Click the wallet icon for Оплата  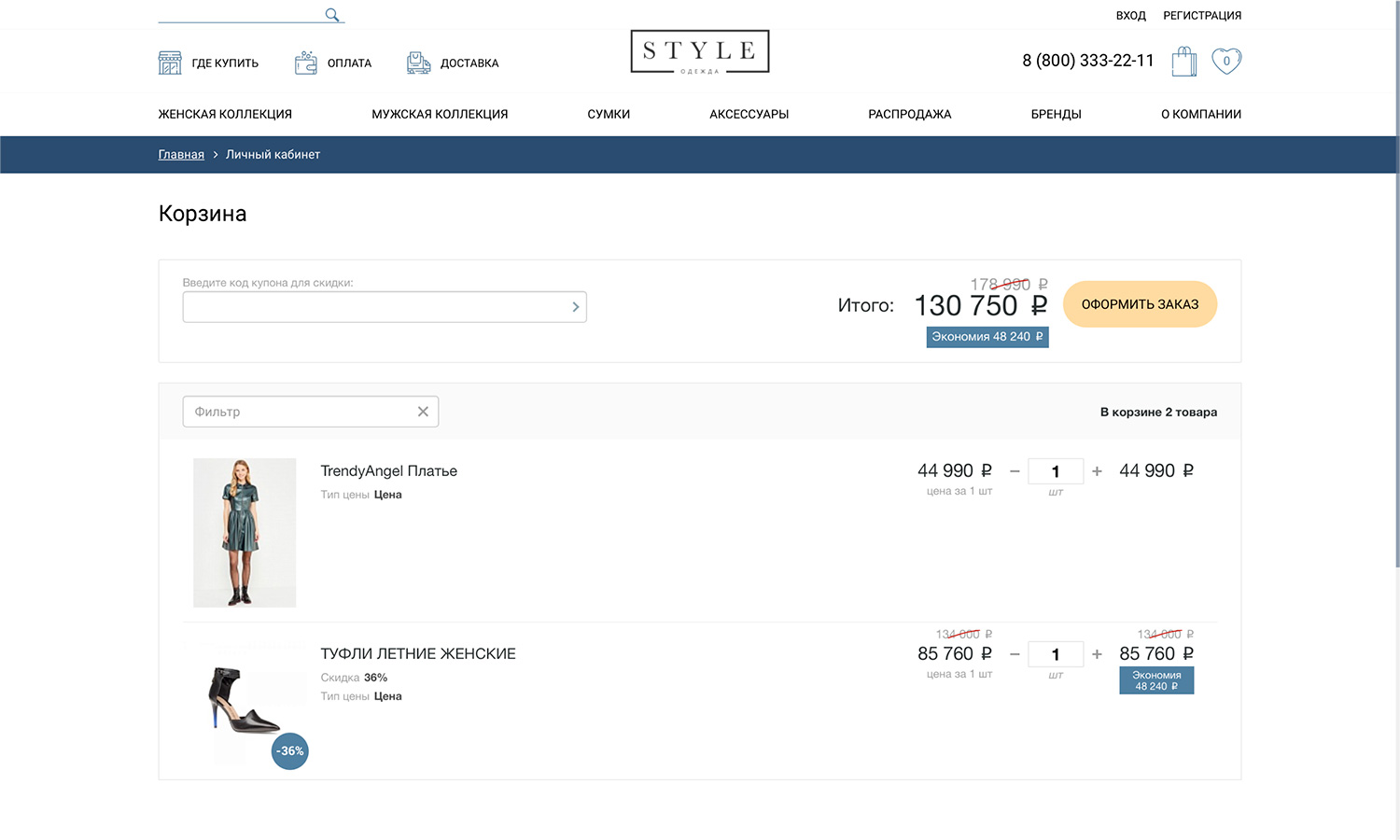tap(305, 63)
